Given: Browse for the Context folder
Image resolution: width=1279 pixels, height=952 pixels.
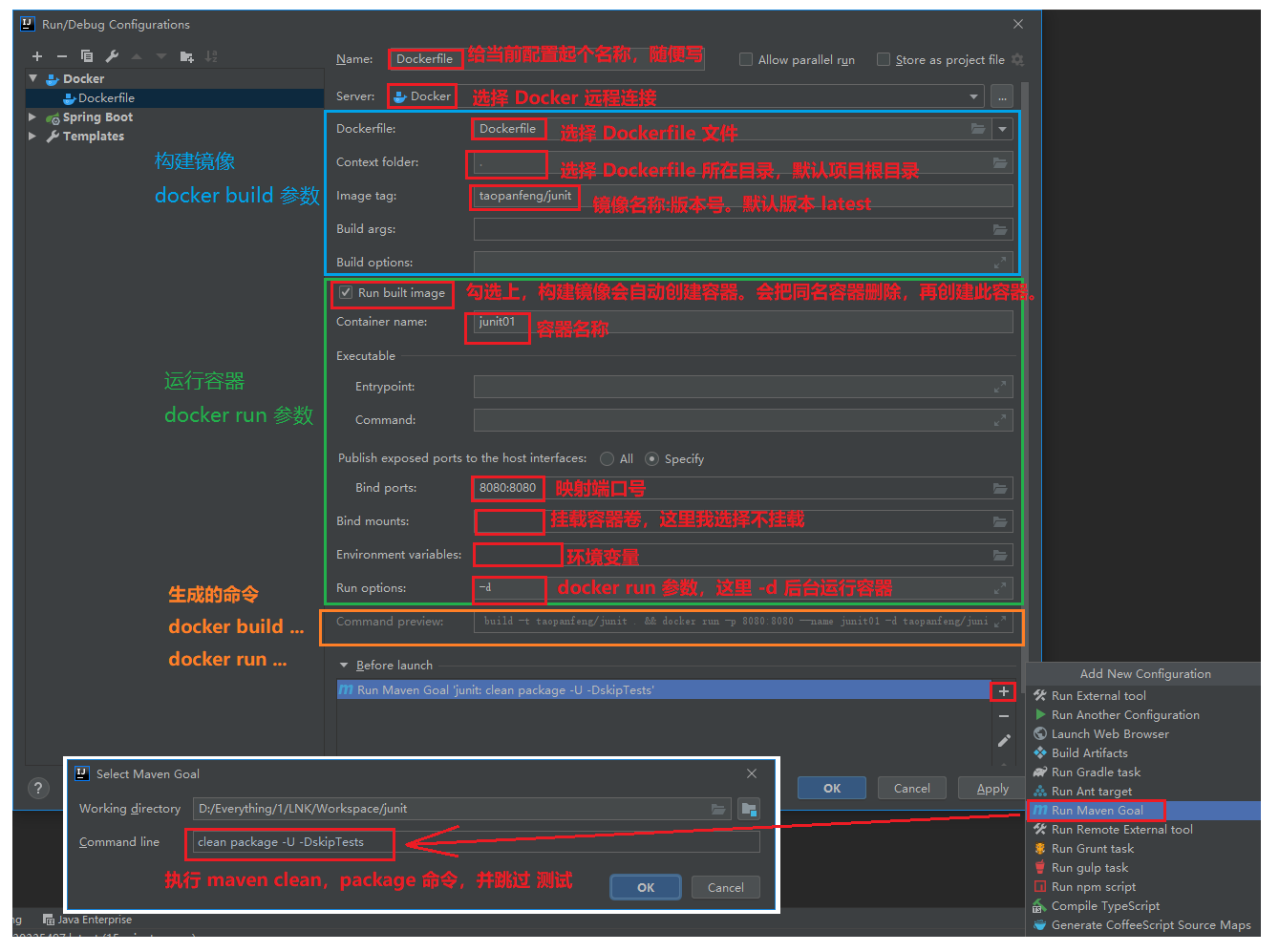Looking at the screenshot, I should coord(1000,162).
